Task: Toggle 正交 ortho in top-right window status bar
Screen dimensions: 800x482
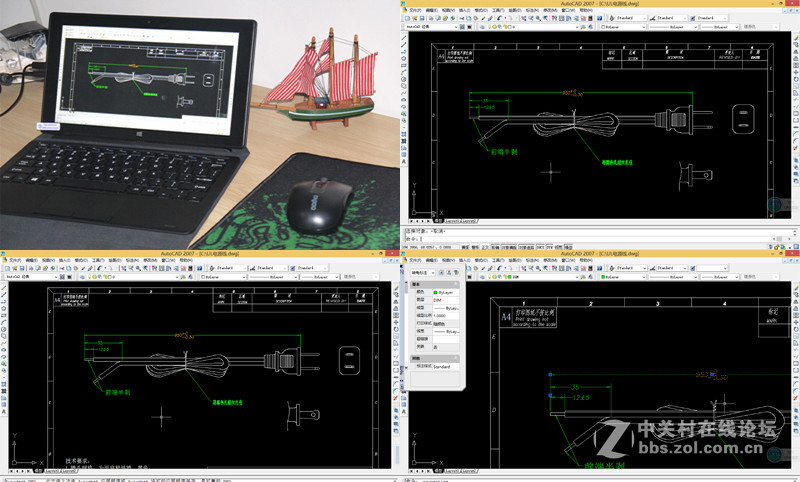Action: (485, 247)
